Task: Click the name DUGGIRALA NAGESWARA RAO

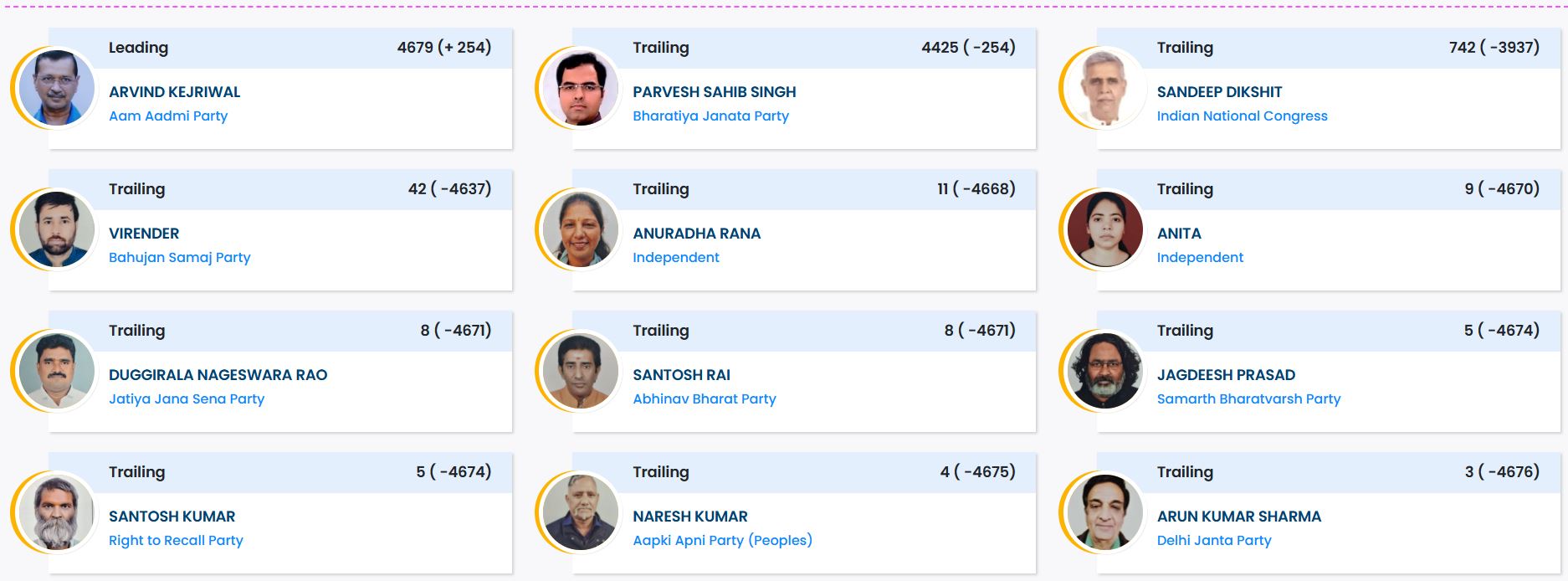Action: click(218, 375)
